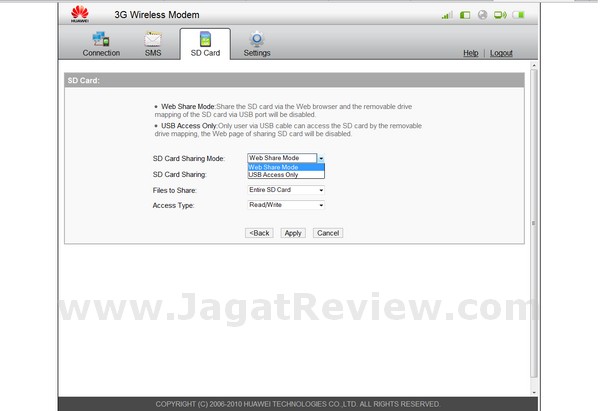Viewport: 600px width, 411px height.
Task: Click the Wi-Fi device status icon
Action: tap(498, 16)
